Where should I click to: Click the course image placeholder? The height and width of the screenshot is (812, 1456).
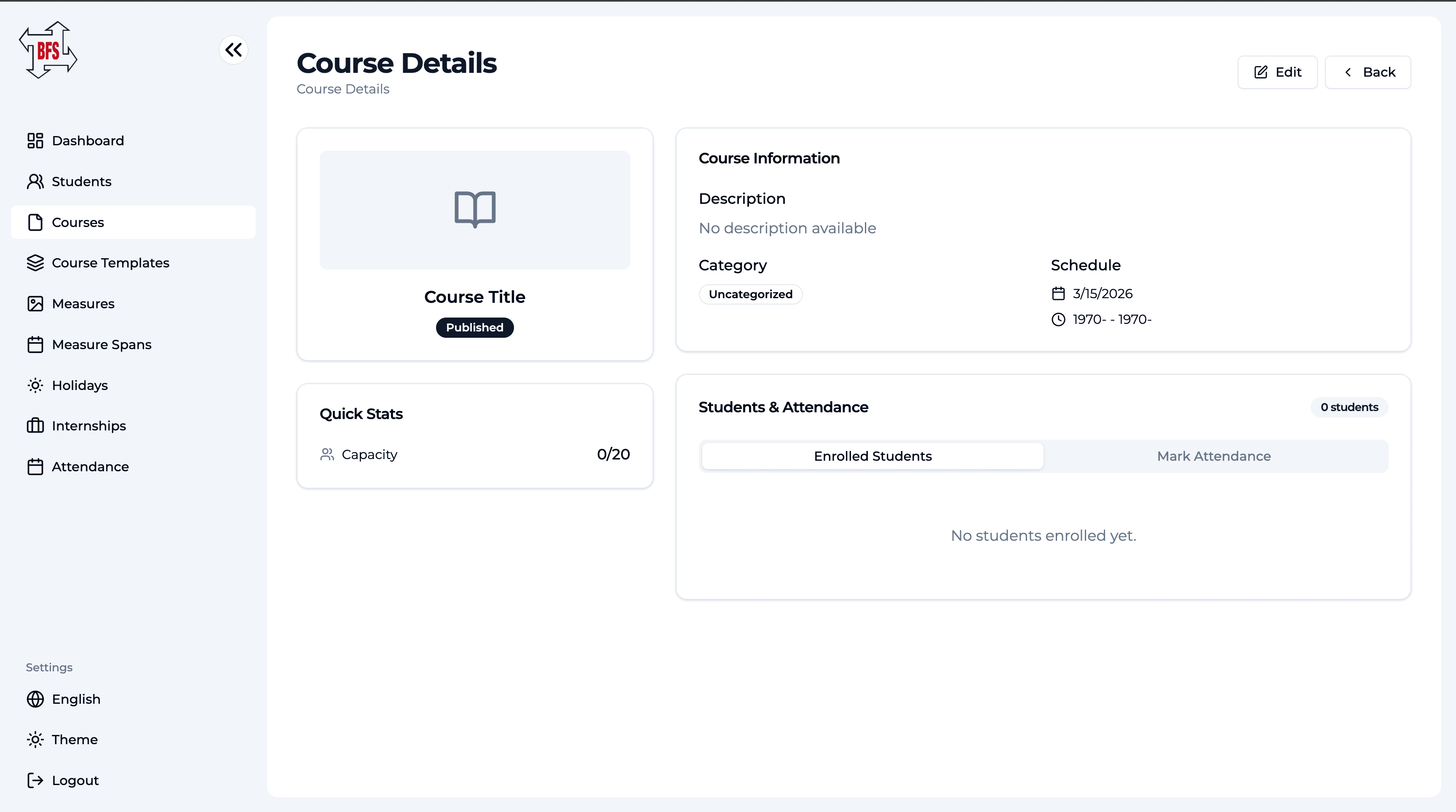point(475,210)
